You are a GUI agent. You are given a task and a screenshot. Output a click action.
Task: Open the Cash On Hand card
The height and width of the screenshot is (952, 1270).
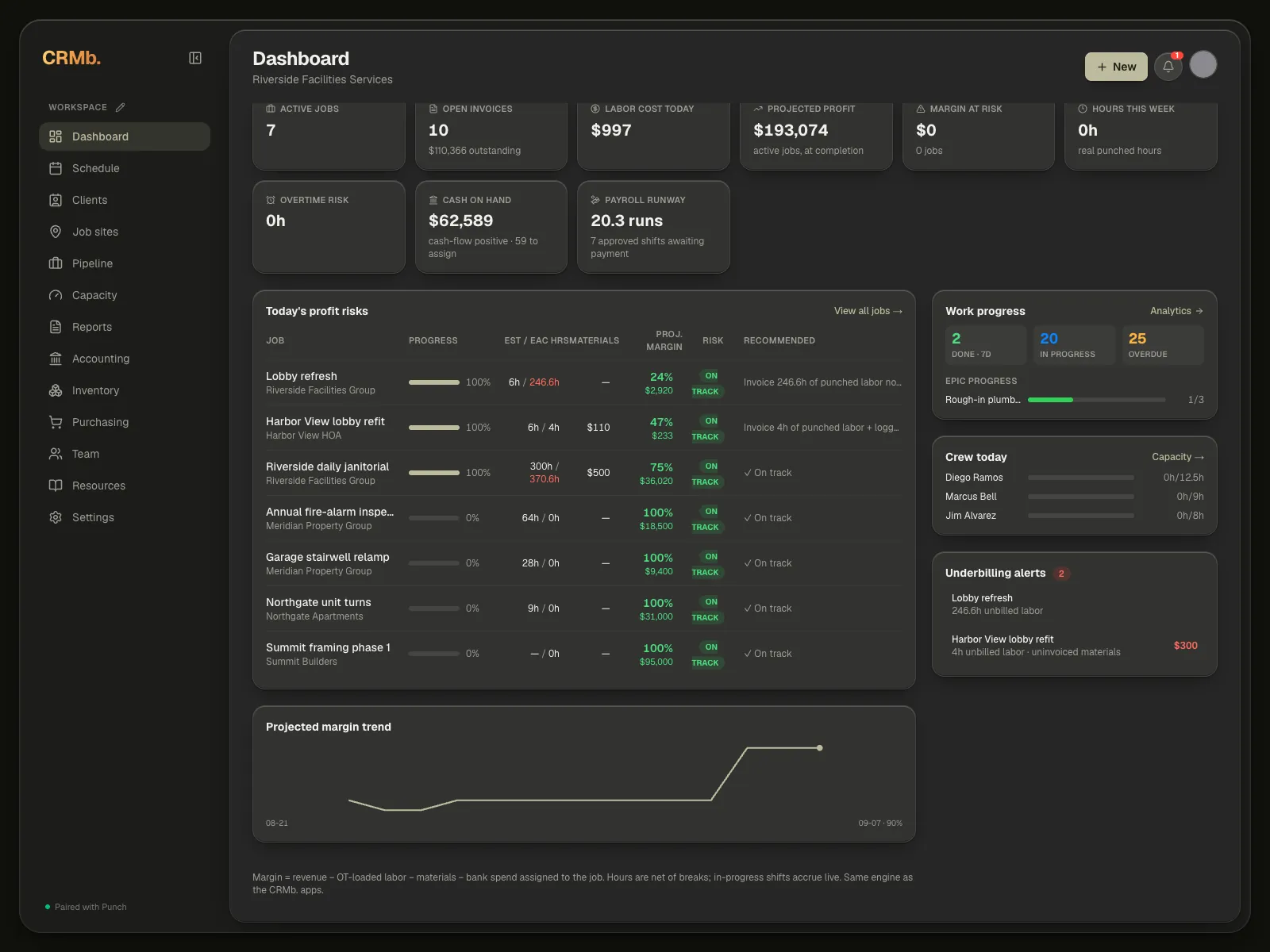coord(491,227)
